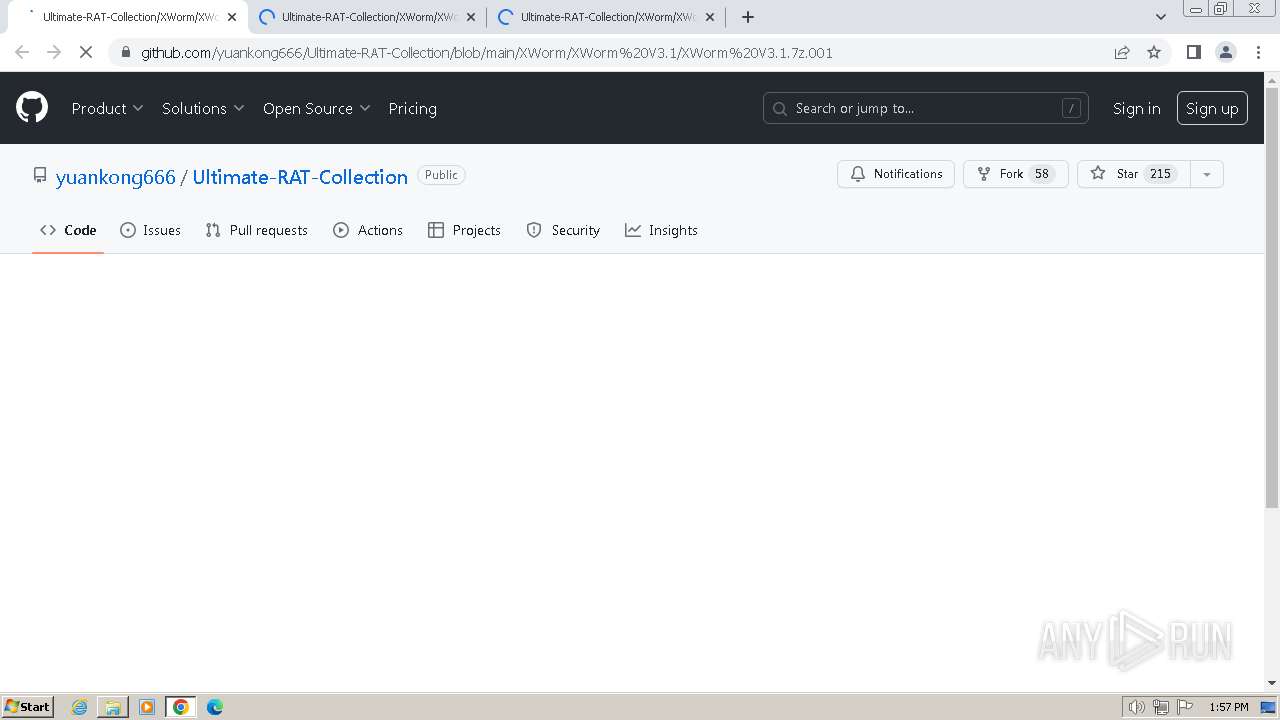Open the Action Center flag icon

(x=1185, y=707)
